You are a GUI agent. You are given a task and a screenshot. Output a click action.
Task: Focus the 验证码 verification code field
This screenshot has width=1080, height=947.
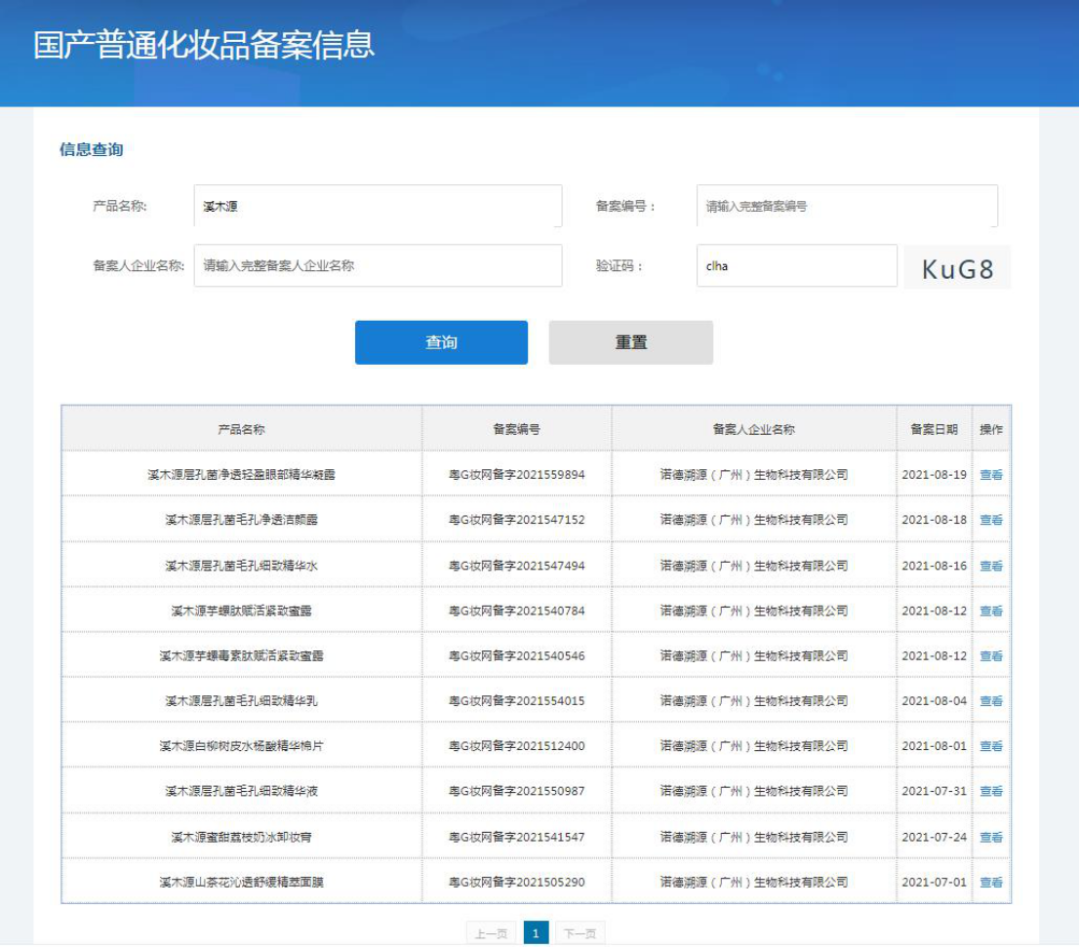(797, 266)
